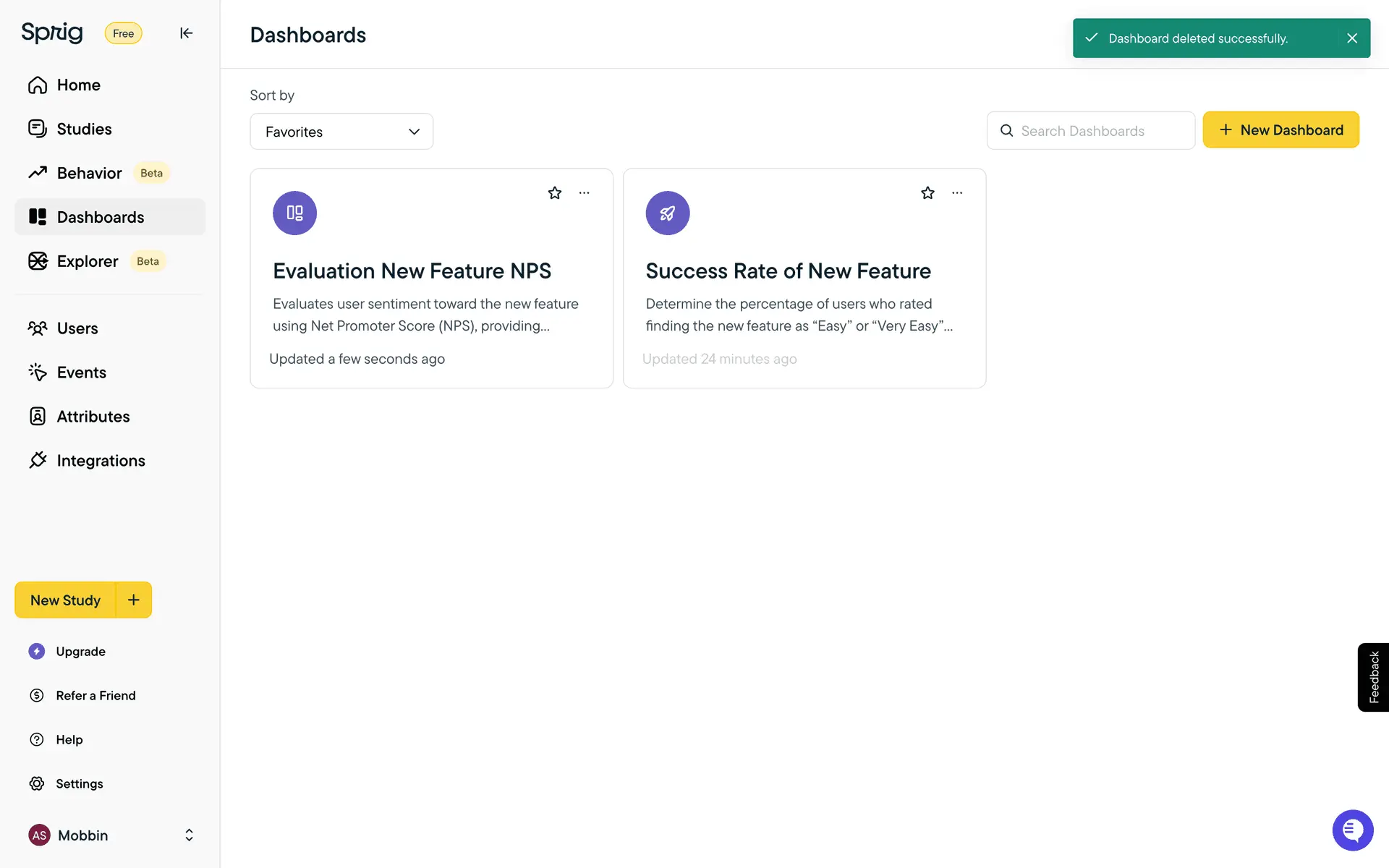Viewport: 1389px width, 868px height.
Task: Favorite the Evaluation New Feature NPS dashboard
Action: [x=555, y=193]
